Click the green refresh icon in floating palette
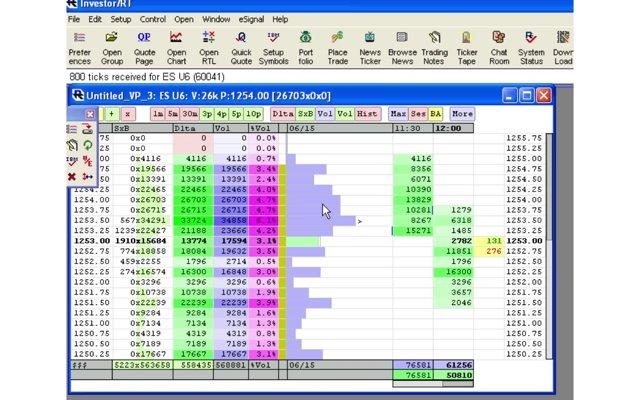The width and height of the screenshot is (640, 400). click(x=87, y=145)
